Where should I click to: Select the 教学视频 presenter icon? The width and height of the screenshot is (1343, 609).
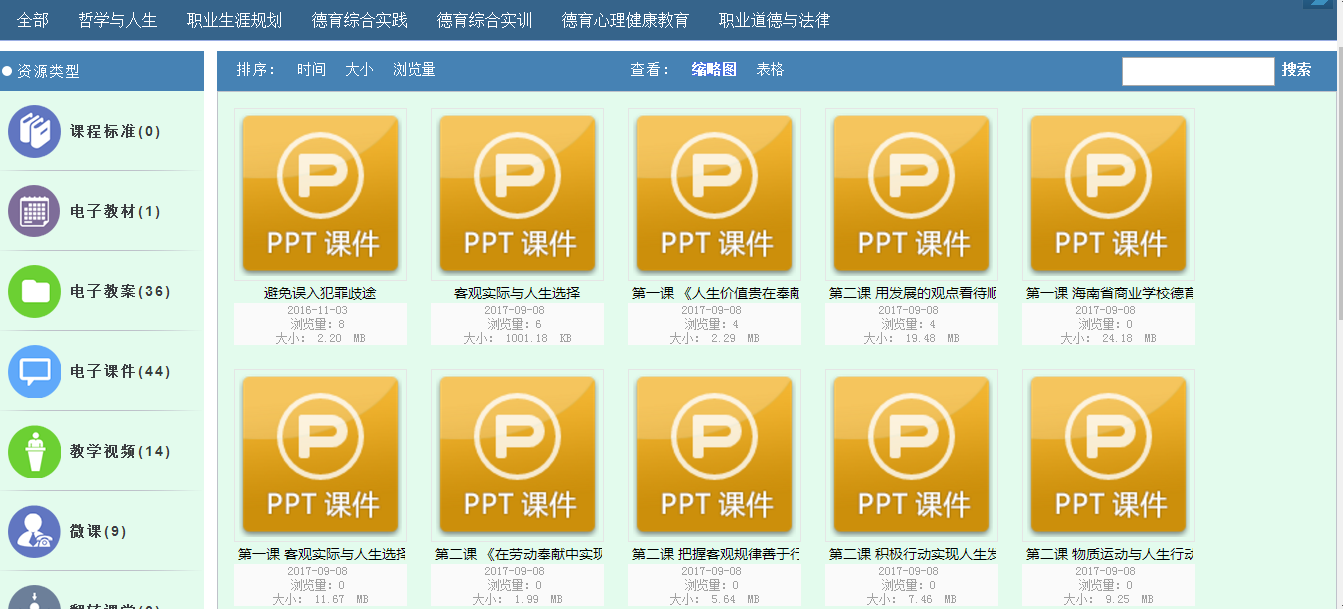pyautogui.click(x=35, y=452)
